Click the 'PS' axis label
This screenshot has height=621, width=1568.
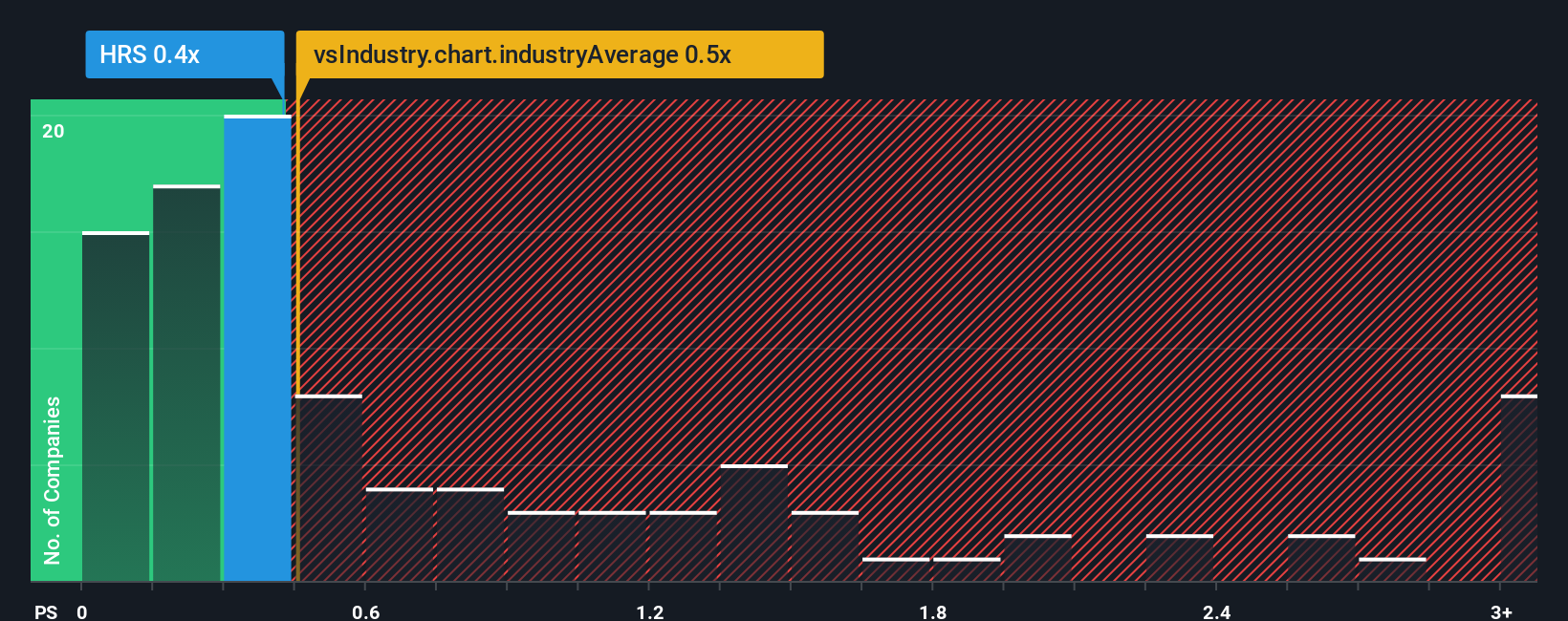tap(46, 611)
